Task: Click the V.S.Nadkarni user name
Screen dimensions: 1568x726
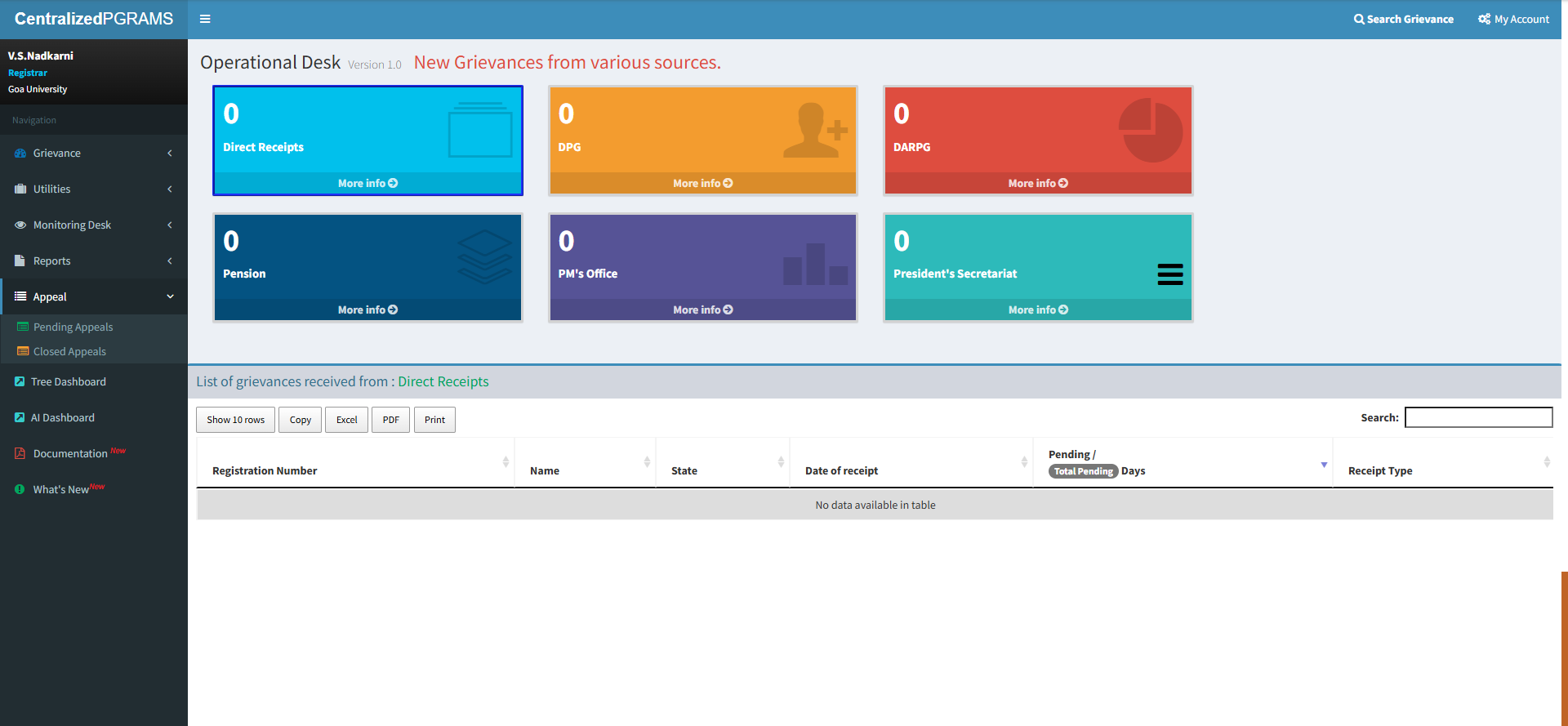Action: coord(41,56)
